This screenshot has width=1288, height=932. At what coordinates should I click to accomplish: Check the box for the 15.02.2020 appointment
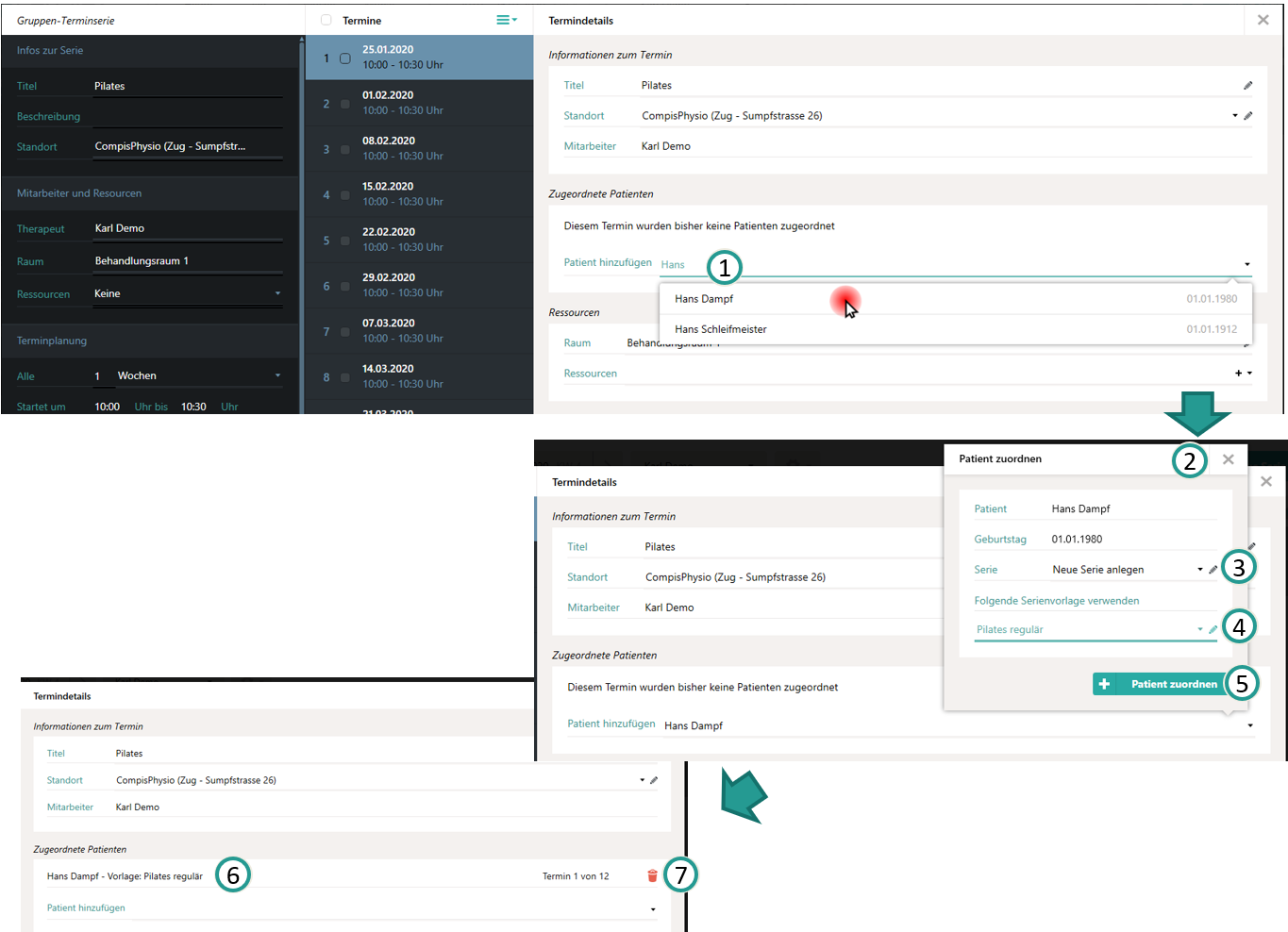coord(344,195)
